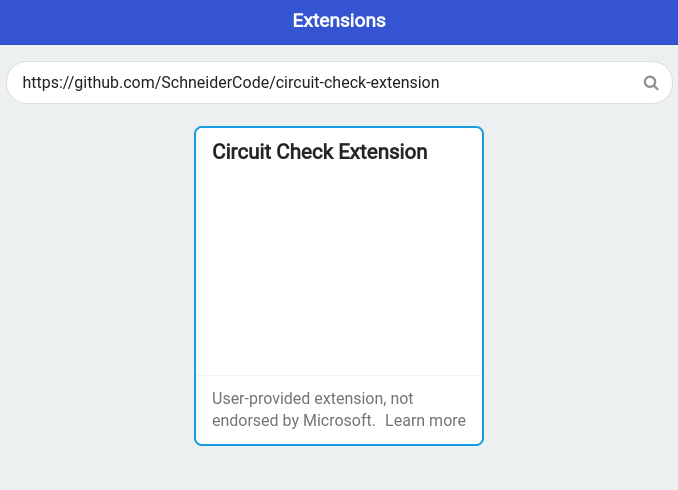The height and width of the screenshot is (490, 678).
Task: Select the Extensions header title
Action: click(339, 20)
